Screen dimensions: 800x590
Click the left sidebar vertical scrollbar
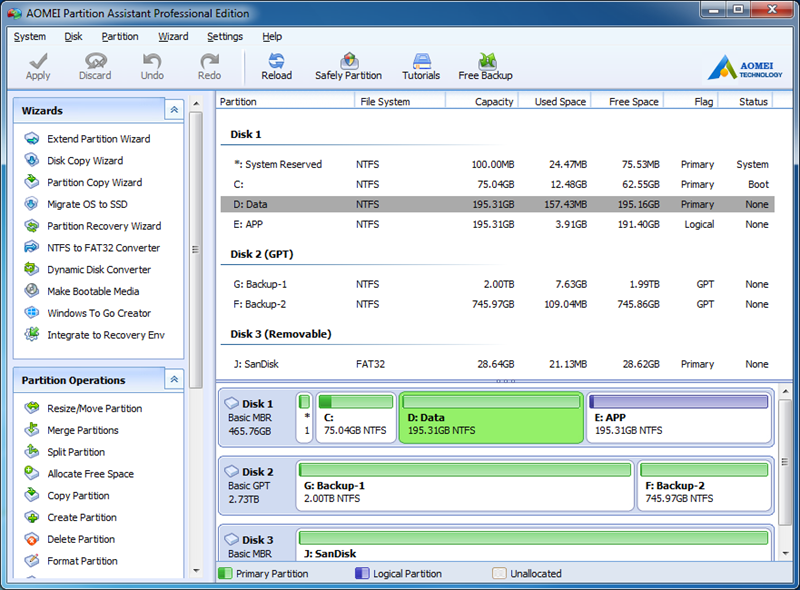[x=195, y=250]
